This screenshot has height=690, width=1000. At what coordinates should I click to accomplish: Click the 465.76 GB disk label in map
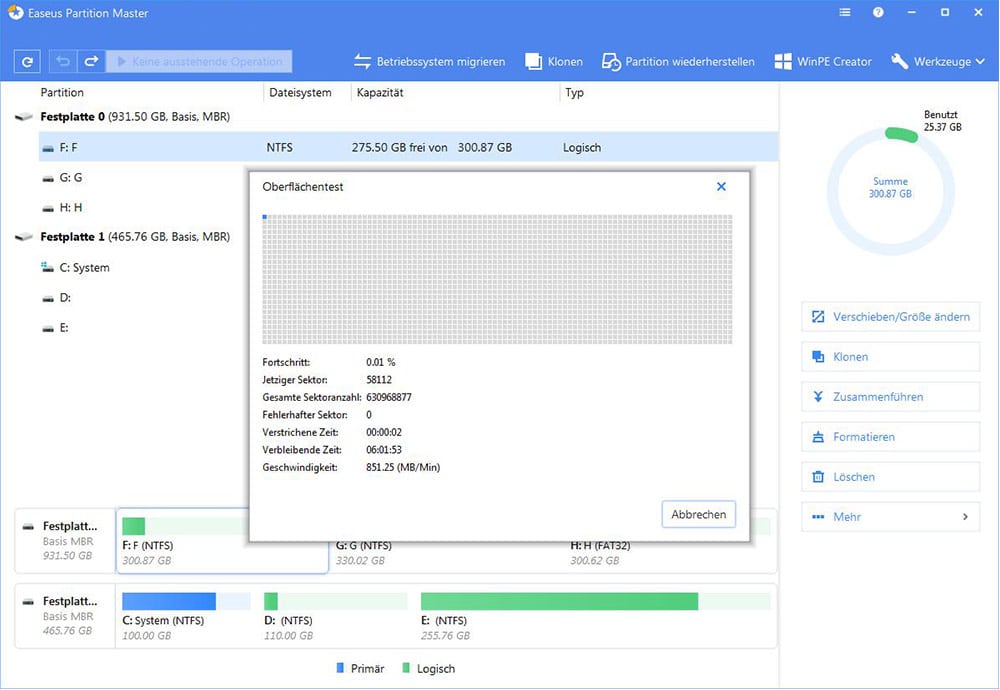[67, 631]
